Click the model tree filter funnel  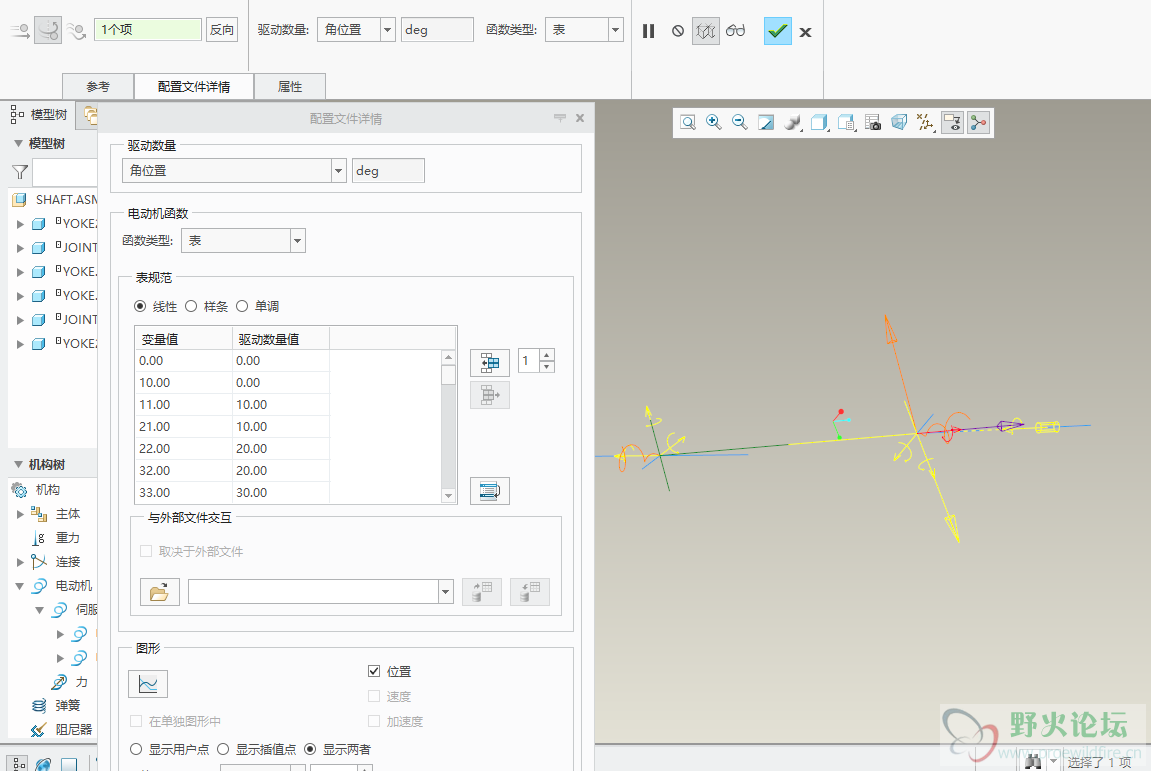pos(20,173)
